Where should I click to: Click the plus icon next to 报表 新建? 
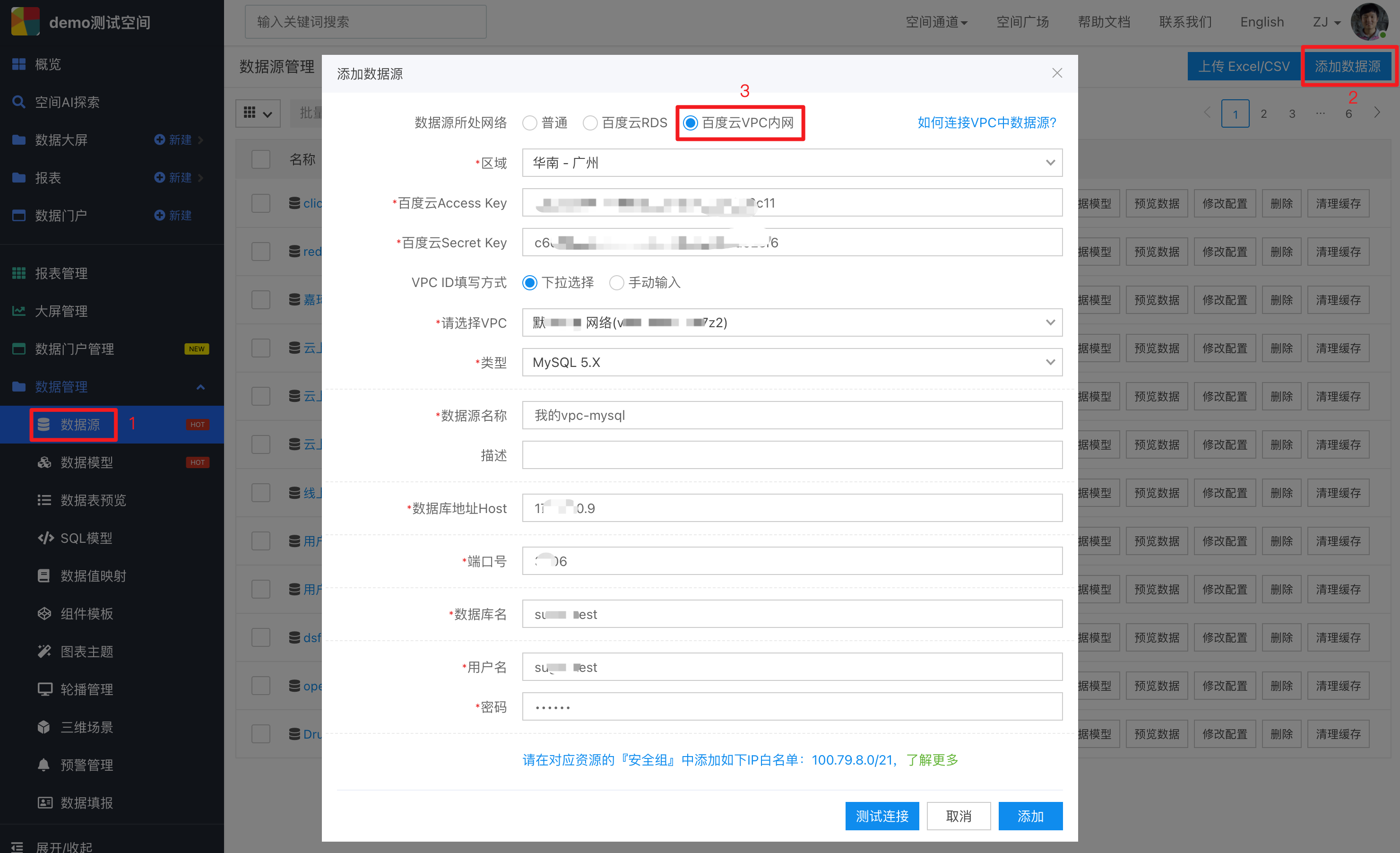[x=160, y=178]
